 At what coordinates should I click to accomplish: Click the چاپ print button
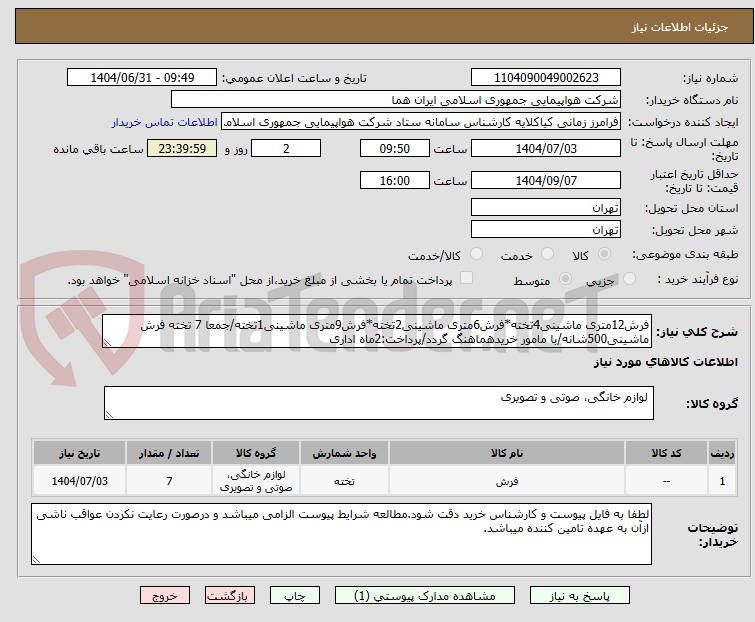(x=294, y=596)
